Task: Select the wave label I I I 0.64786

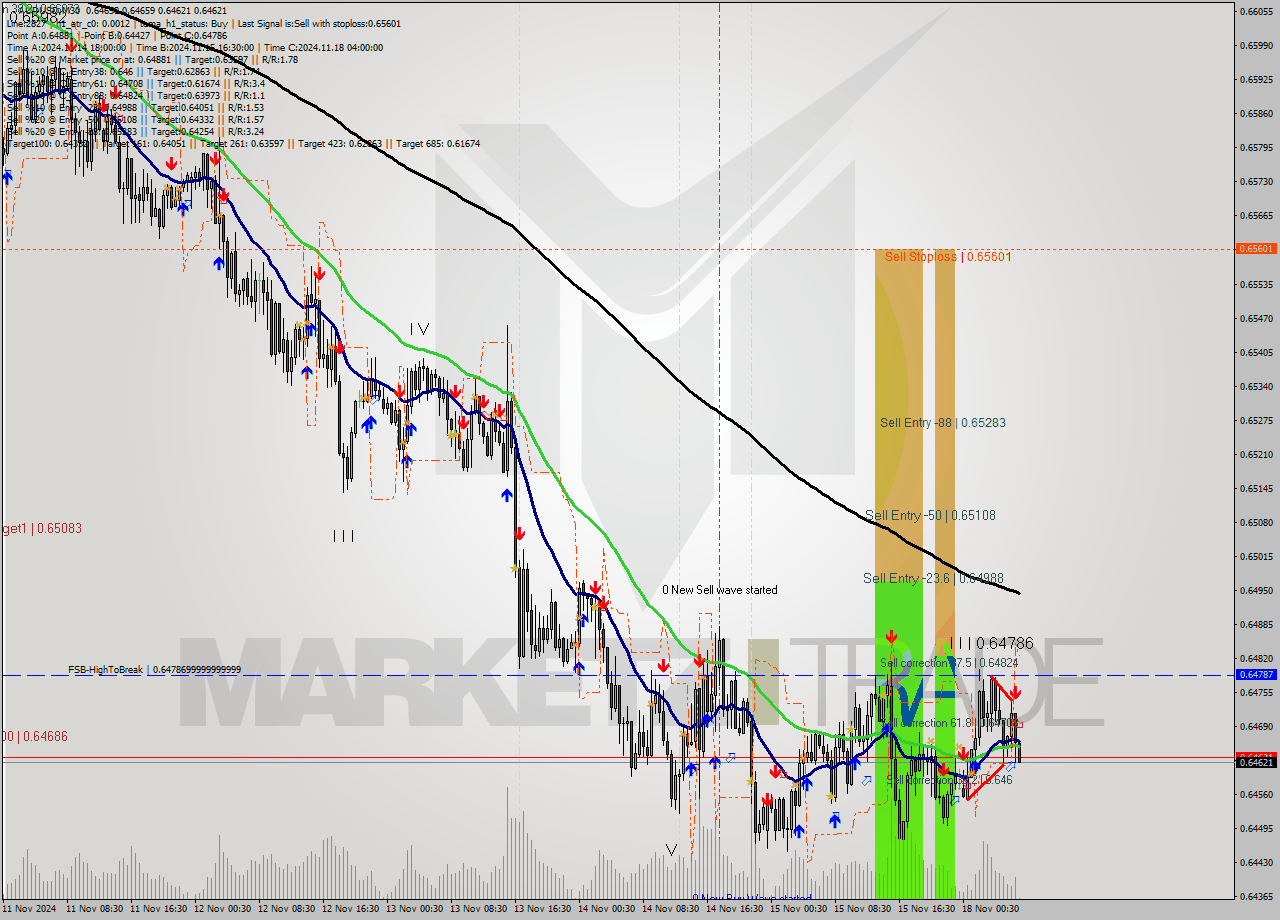Action: [x=991, y=643]
